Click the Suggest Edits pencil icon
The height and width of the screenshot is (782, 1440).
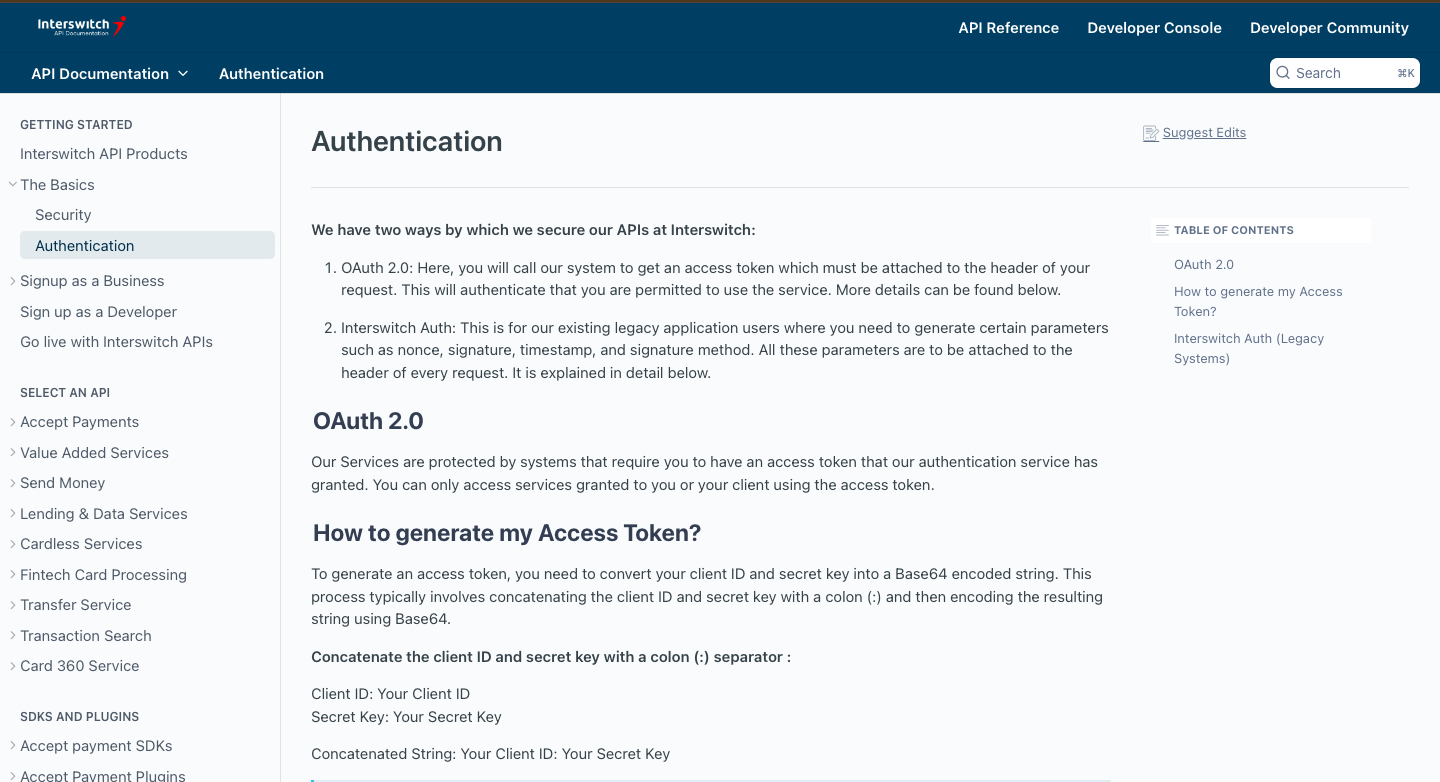pos(1150,133)
